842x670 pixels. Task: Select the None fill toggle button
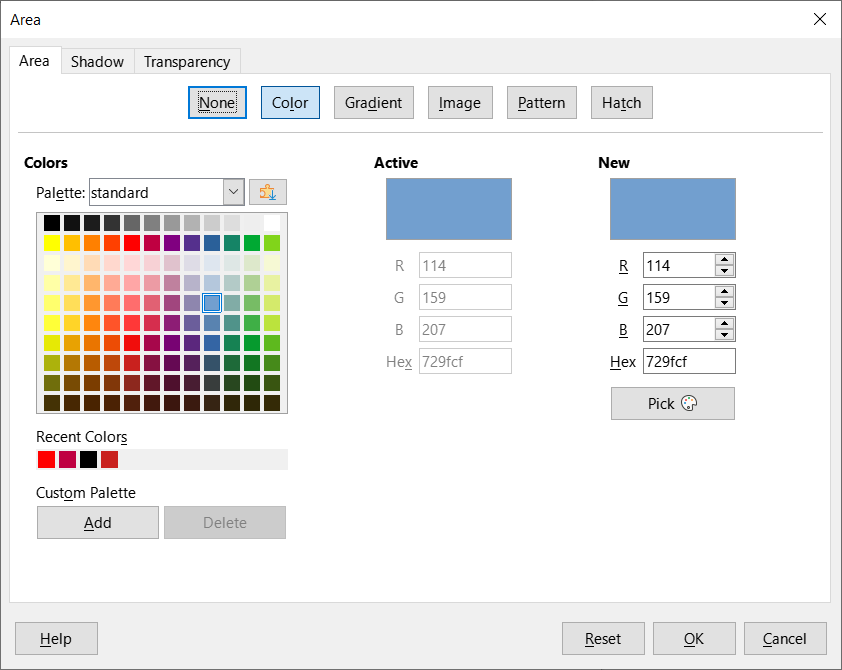coord(217,103)
